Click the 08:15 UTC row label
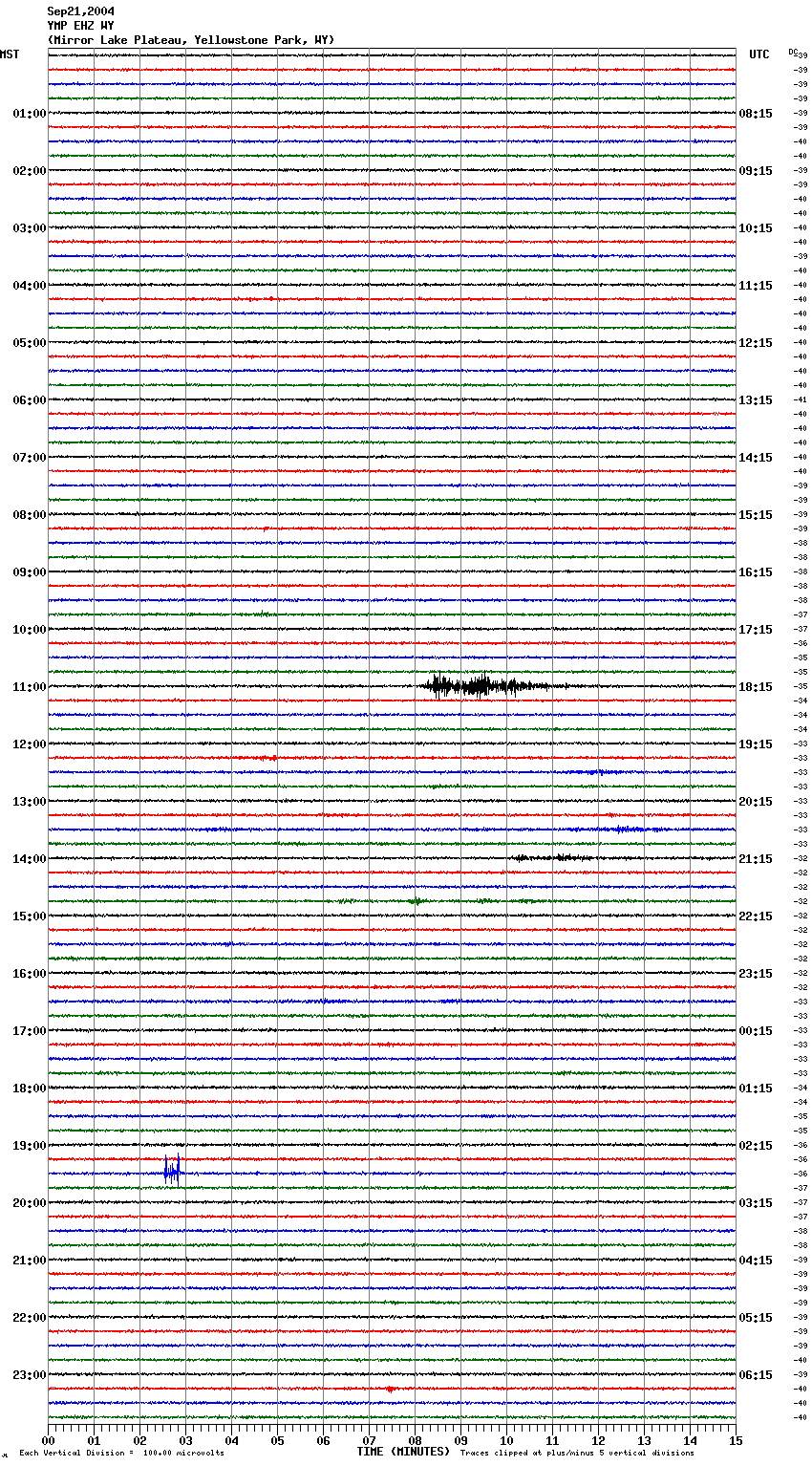The height and width of the screenshot is (1466, 812). (x=756, y=114)
